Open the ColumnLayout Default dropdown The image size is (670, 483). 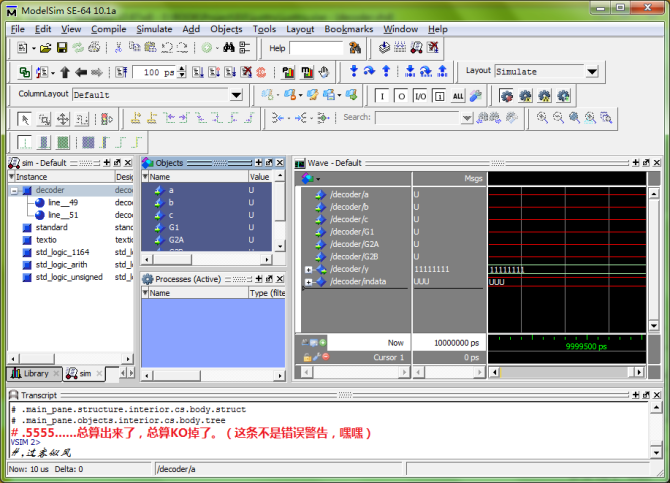[236, 95]
